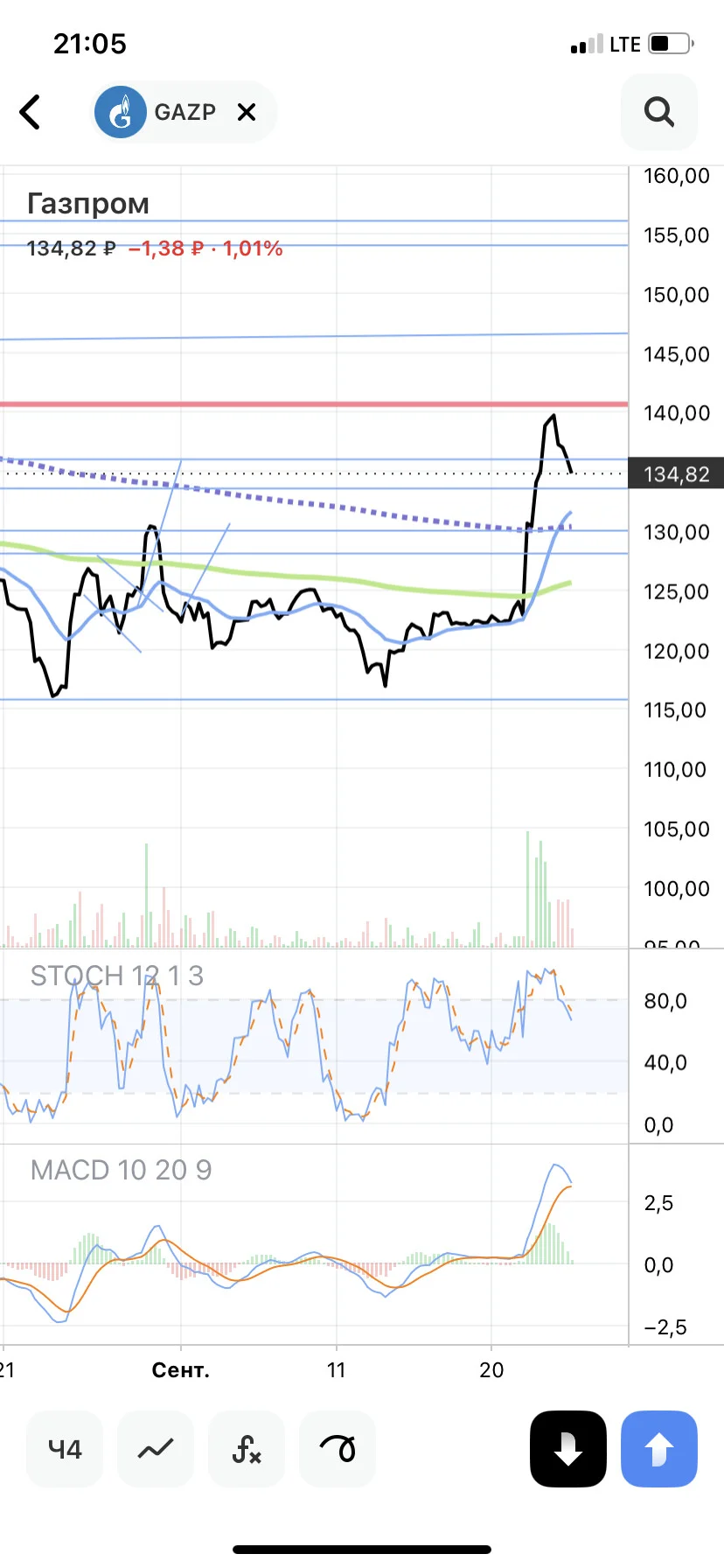The width and height of the screenshot is (724, 1568).
Task: Tap the 20 date axis label
Action: pyautogui.click(x=491, y=1370)
